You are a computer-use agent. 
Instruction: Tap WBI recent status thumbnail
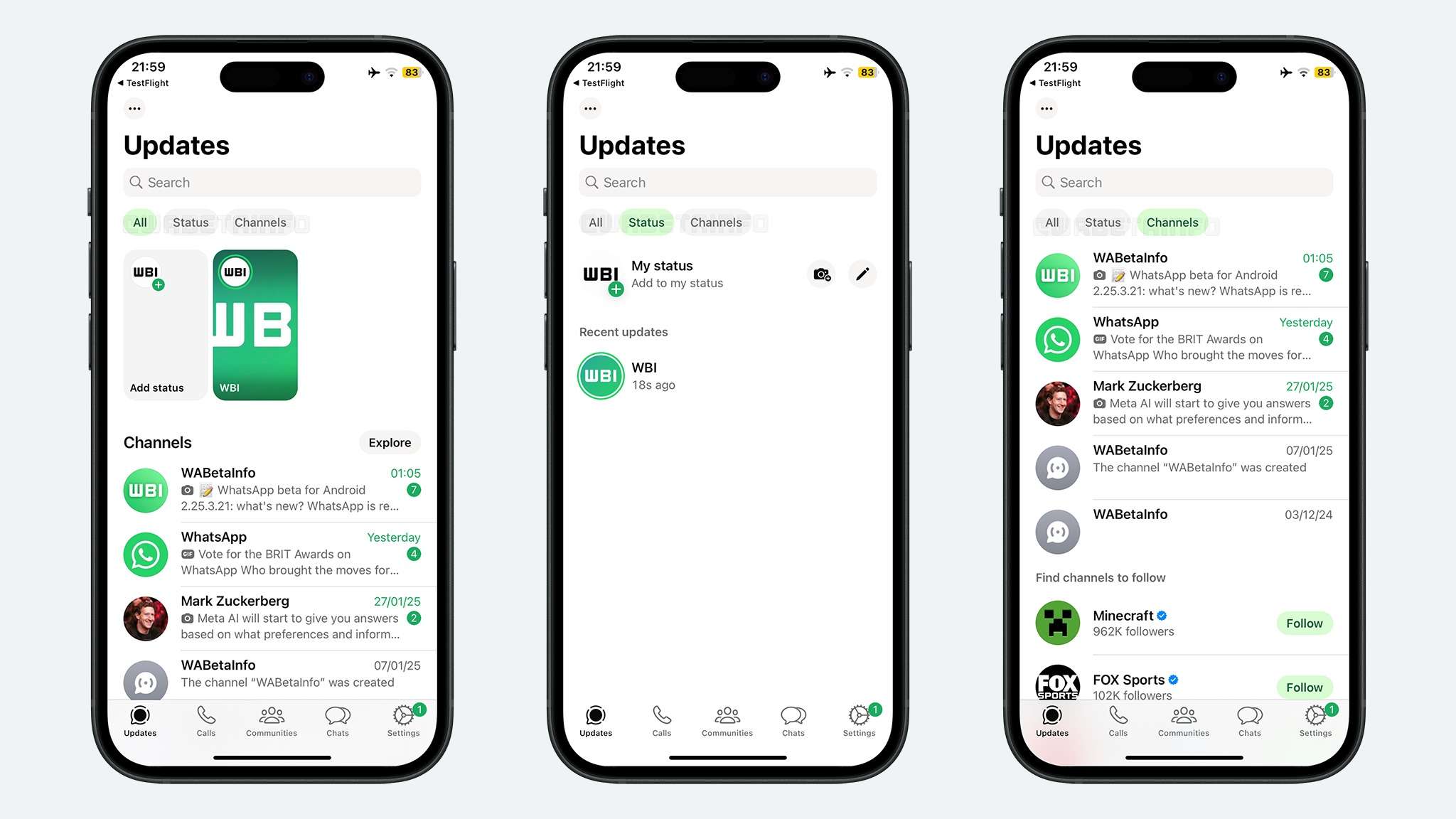click(x=600, y=374)
